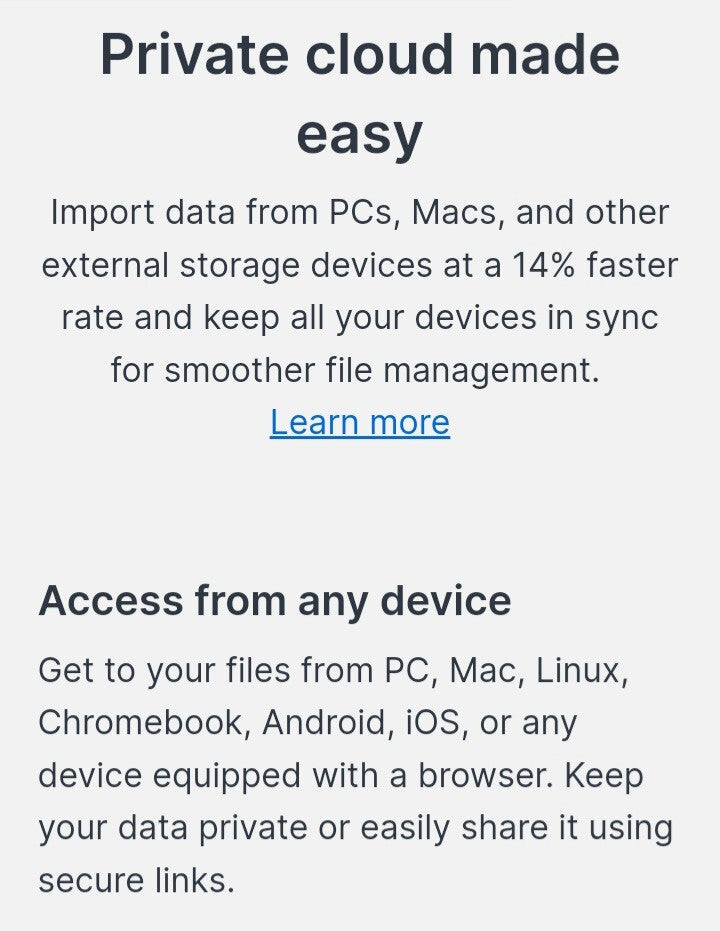Click the words Get to your files
The width and height of the screenshot is (720, 931).
click(164, 670)
